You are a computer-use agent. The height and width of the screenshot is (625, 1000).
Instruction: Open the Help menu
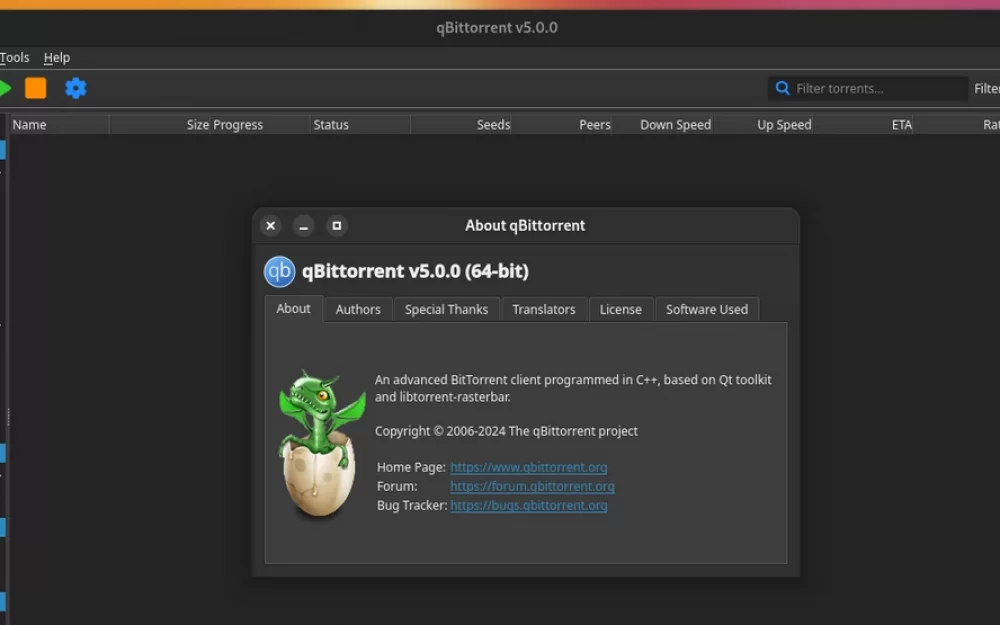(x=57, y=57)
